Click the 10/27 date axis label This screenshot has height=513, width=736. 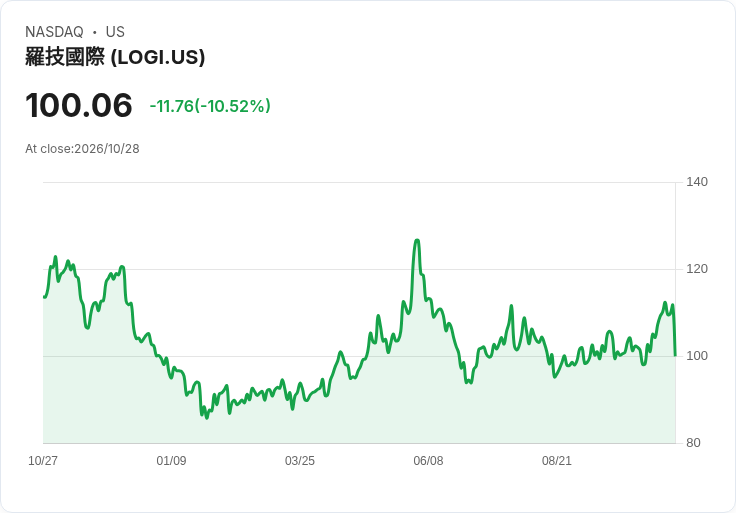click(x=43, y=460)
